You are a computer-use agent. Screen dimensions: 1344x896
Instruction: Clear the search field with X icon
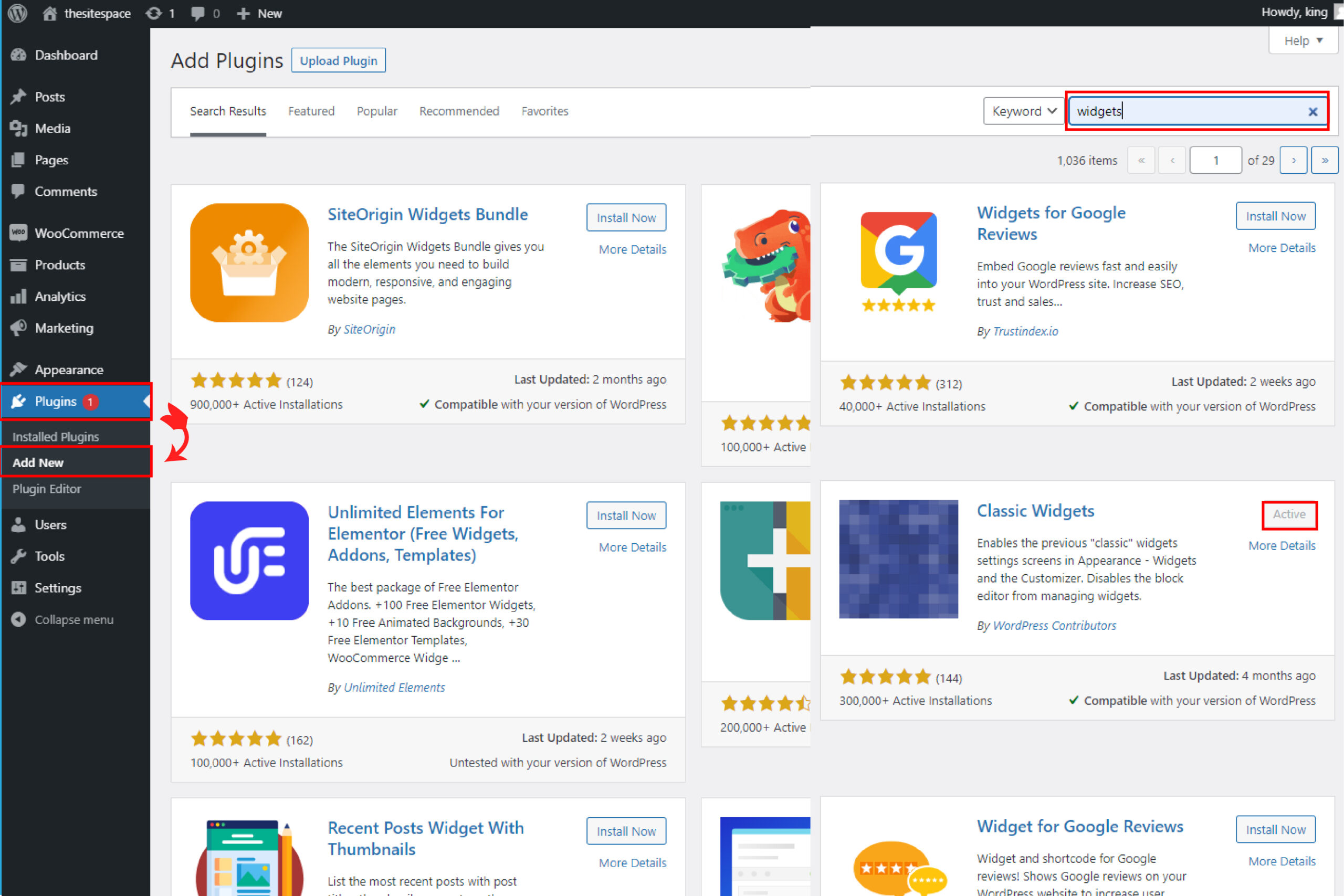pyautogui.click(x=1313, y=111)
